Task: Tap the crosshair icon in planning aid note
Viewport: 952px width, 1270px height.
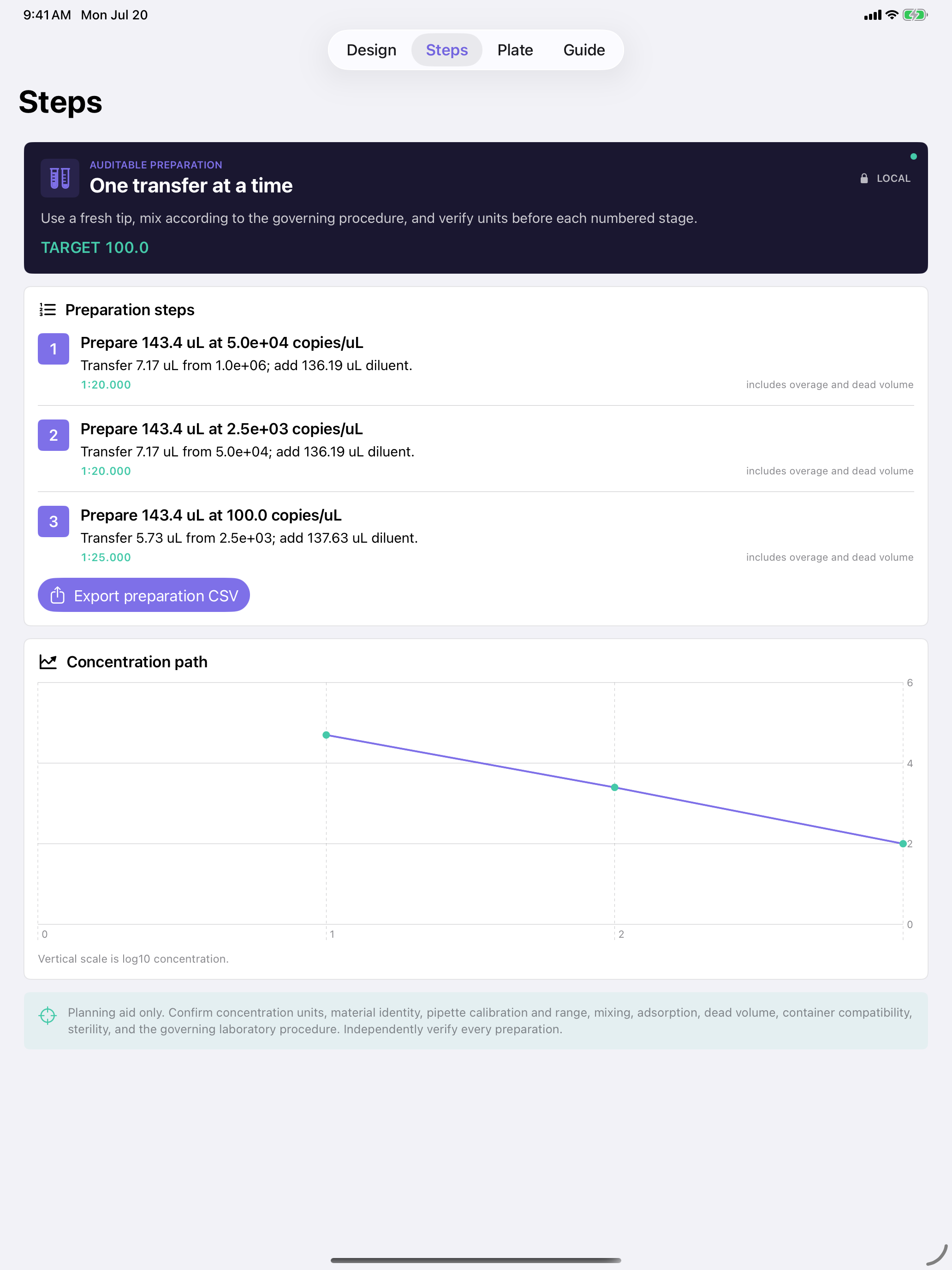Action: coord(48,1016)
